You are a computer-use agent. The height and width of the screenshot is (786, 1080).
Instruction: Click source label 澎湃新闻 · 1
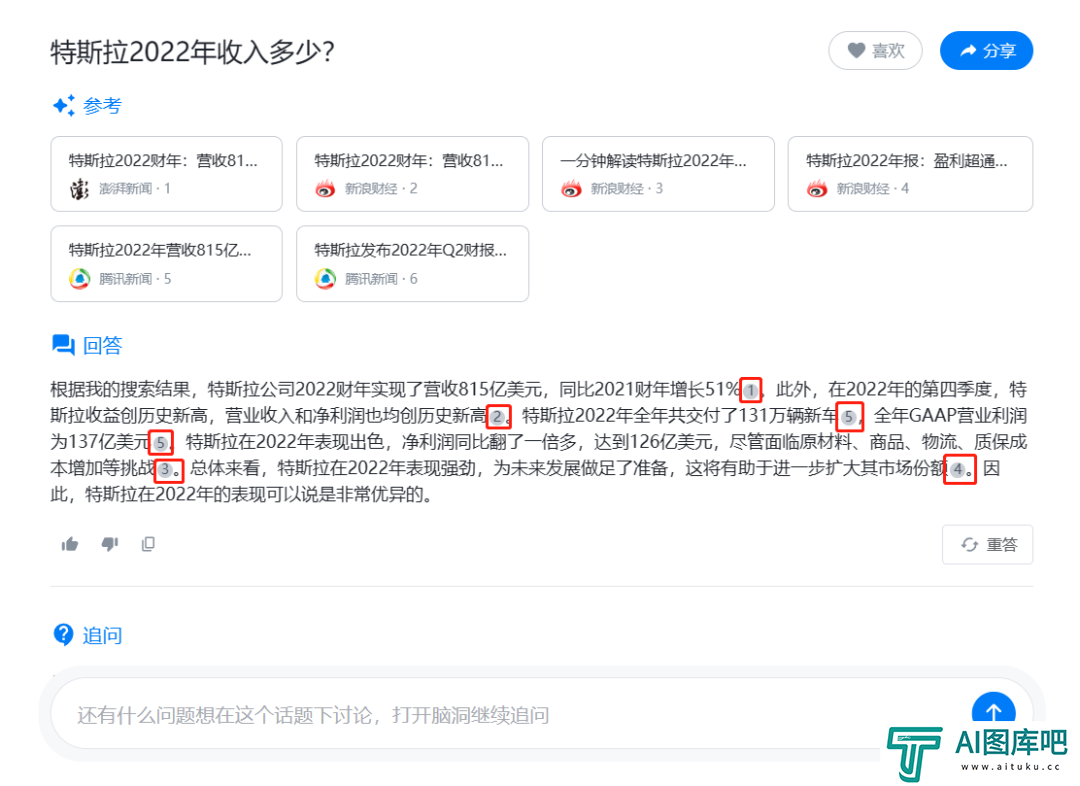point(135,189)
